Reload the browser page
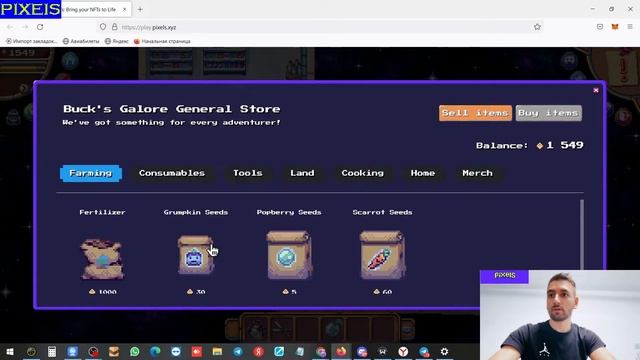This screenshot has width=640, height=360. [x=40, y=27]
